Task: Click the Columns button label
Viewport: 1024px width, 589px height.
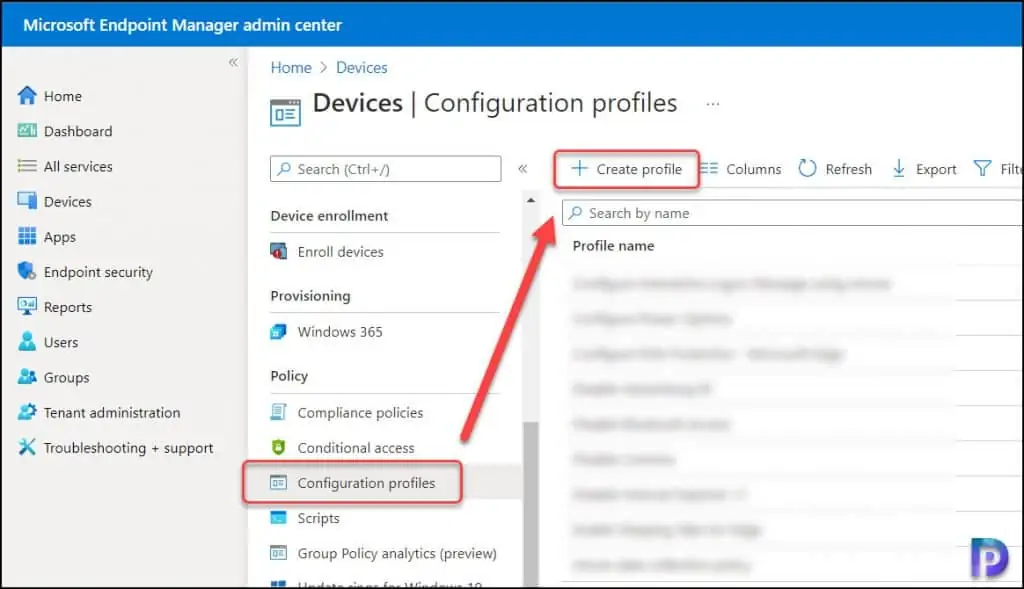Action: [x=754, y=169]
